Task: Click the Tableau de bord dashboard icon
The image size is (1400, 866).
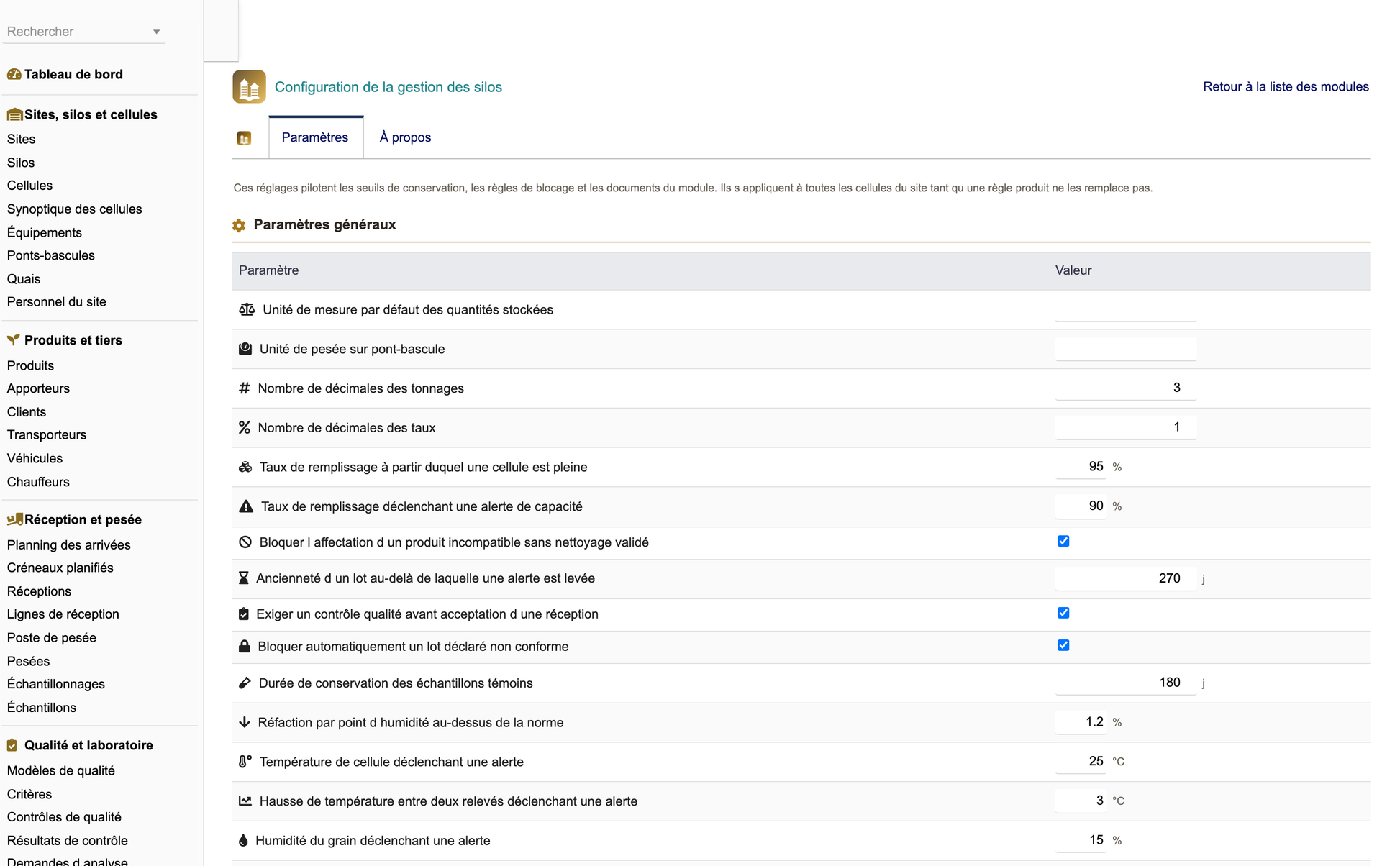Action: [x=14, y=74]
